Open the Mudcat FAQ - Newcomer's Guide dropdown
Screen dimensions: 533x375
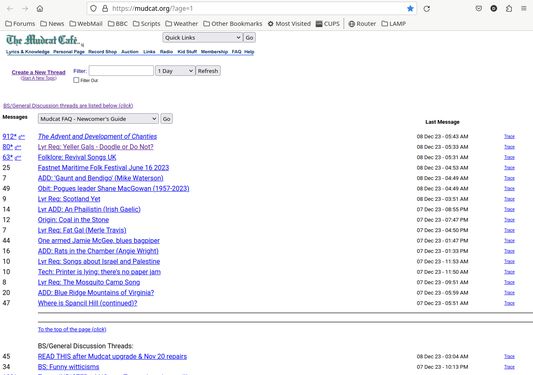tap(98, 119)
